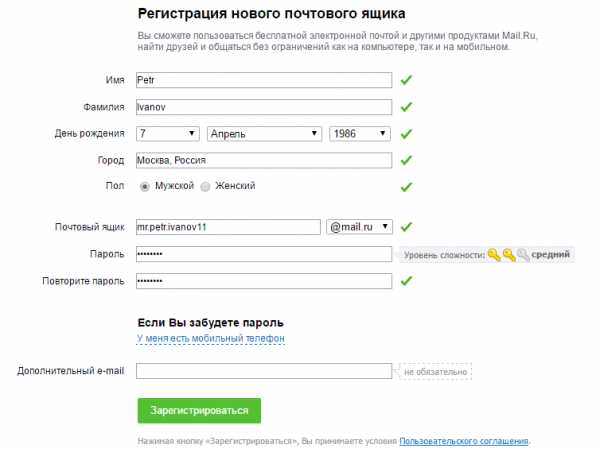Open the Пользовательского соглашения link
This screenshot has height=452, width=600.
click(x=464, y=441)
